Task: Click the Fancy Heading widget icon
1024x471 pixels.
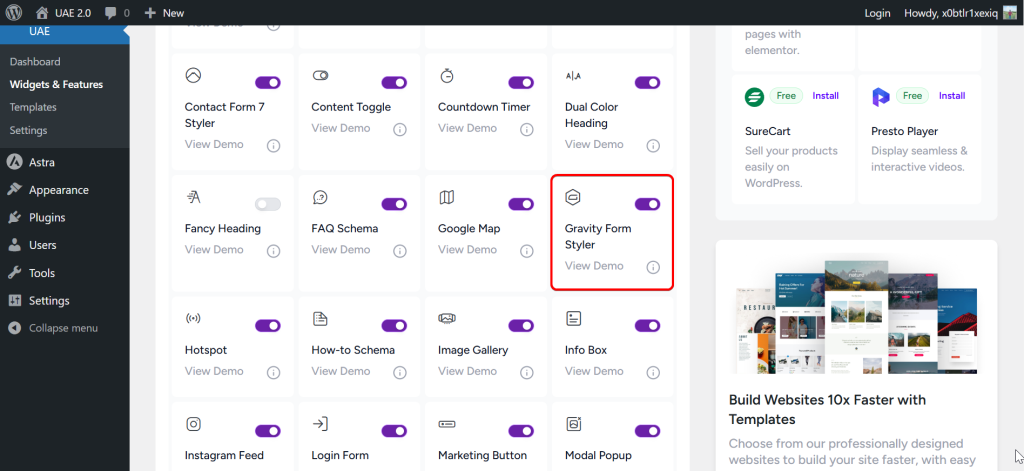Action: coord(193,197)
